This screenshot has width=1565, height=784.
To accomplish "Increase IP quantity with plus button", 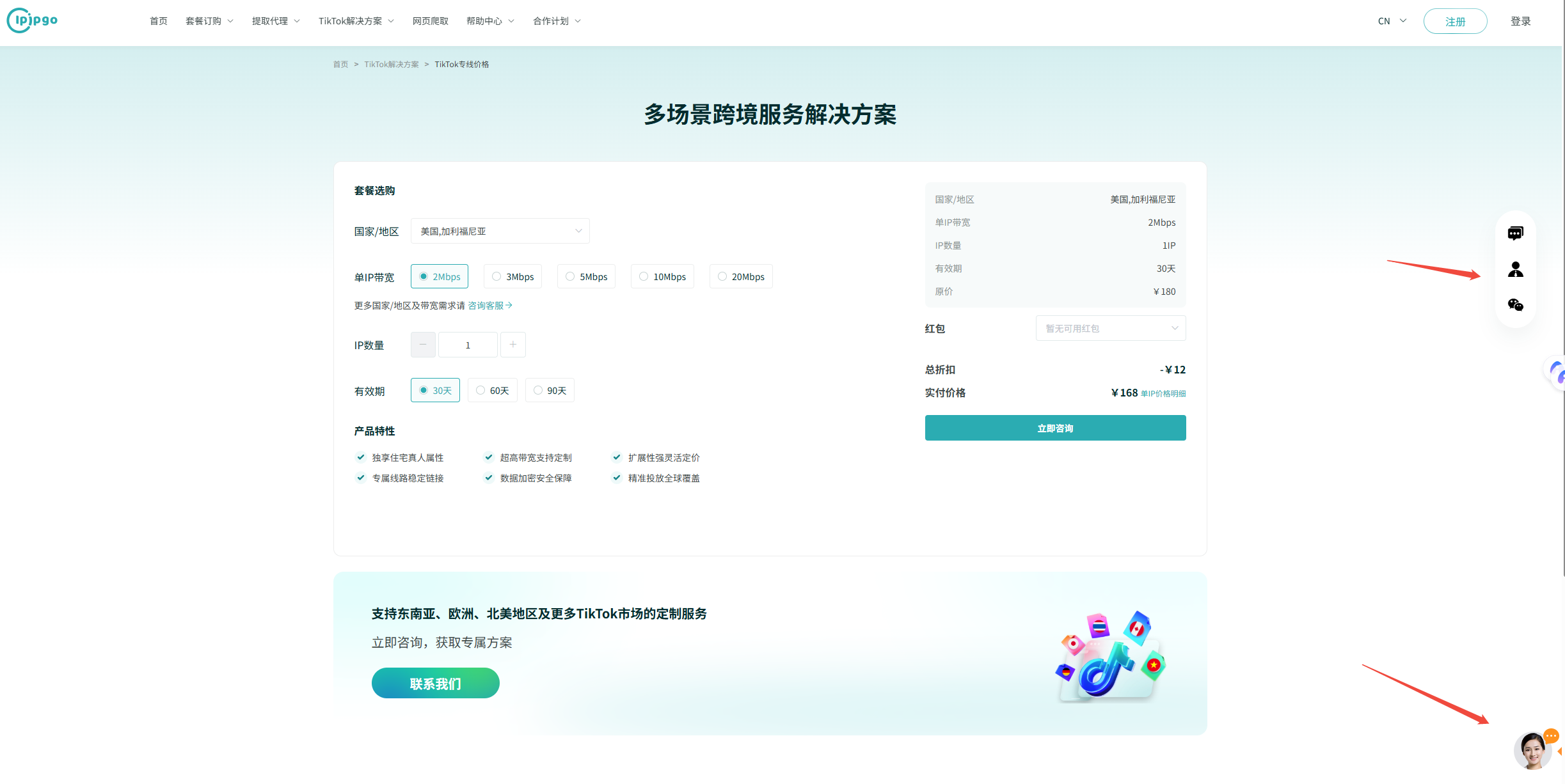I will pos(512,345).
